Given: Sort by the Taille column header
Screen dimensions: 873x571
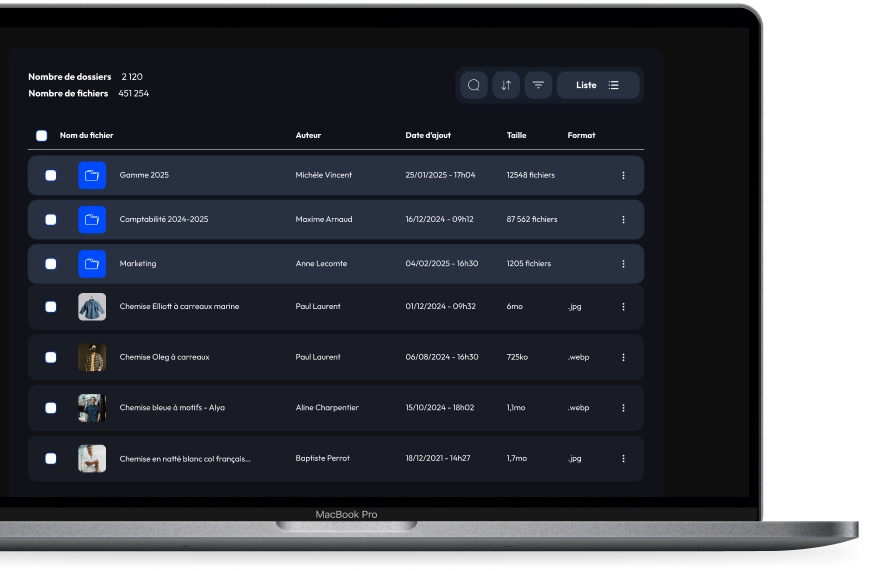Looking at the screenshot, I should click(516, 136).
